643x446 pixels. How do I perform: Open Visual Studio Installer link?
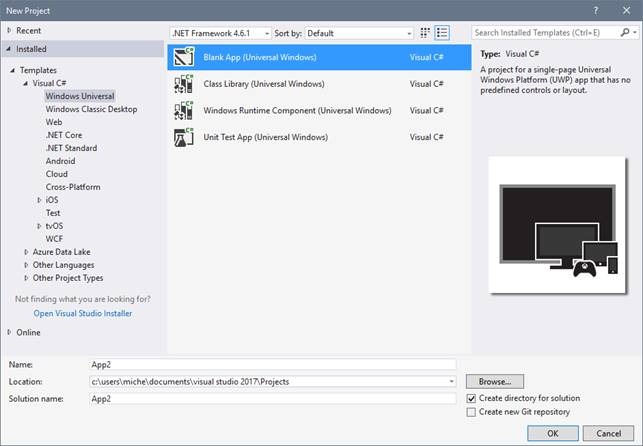tap(83, 313)
